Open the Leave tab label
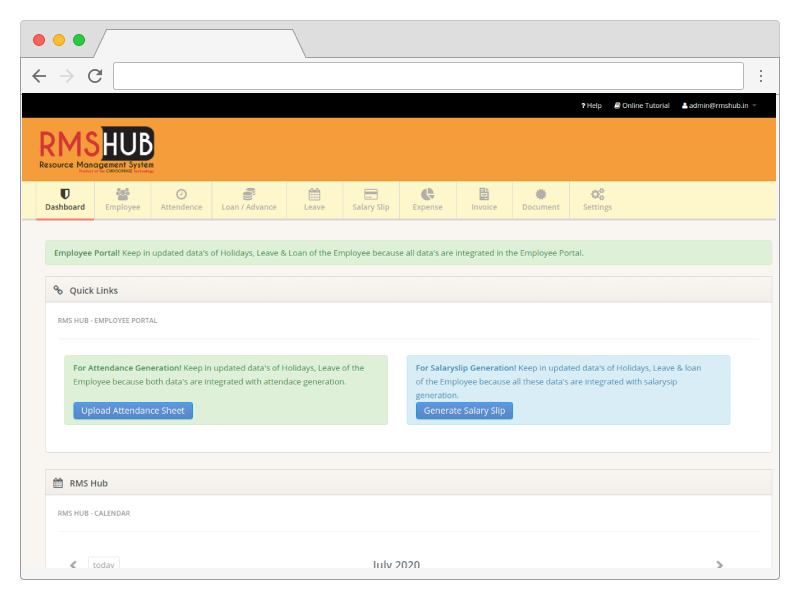Screen dimensions: 800x600 314,207
